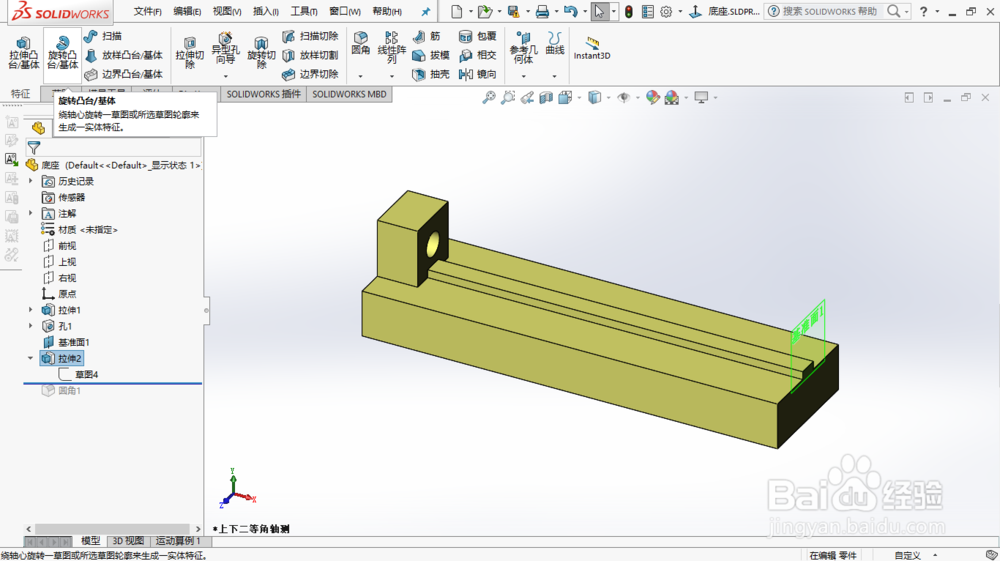Toggle Instant3D mode
The width and height of the screenshot is (1000, 561).
[592, 48]
